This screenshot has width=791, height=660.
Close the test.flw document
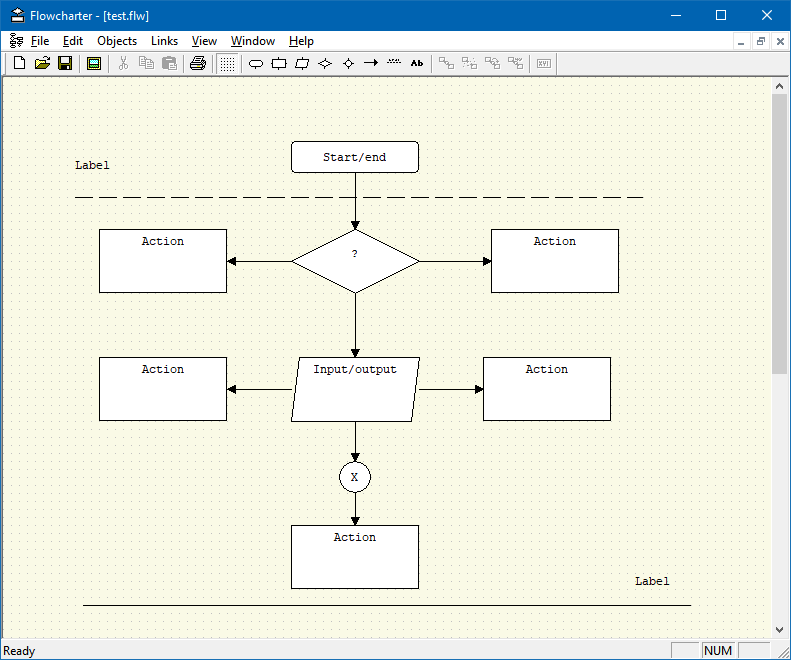(x=780, y=41)
